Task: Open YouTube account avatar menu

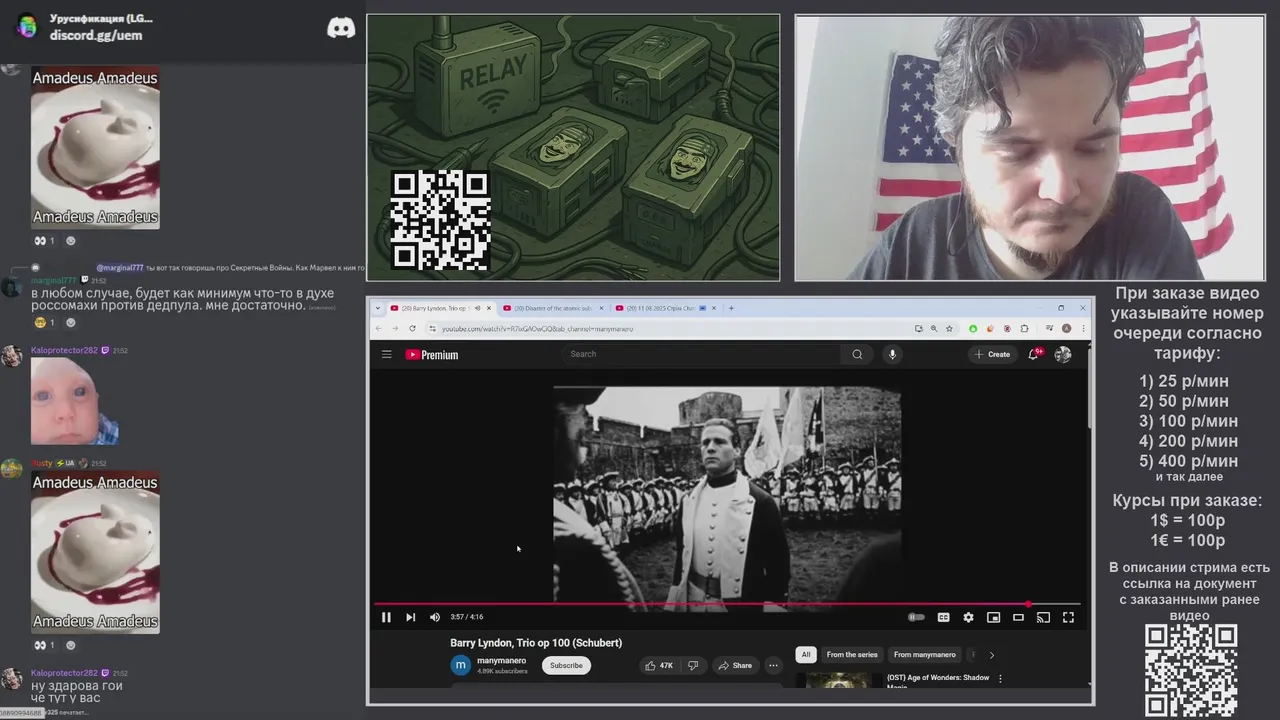Action: tap(1063, 354)
